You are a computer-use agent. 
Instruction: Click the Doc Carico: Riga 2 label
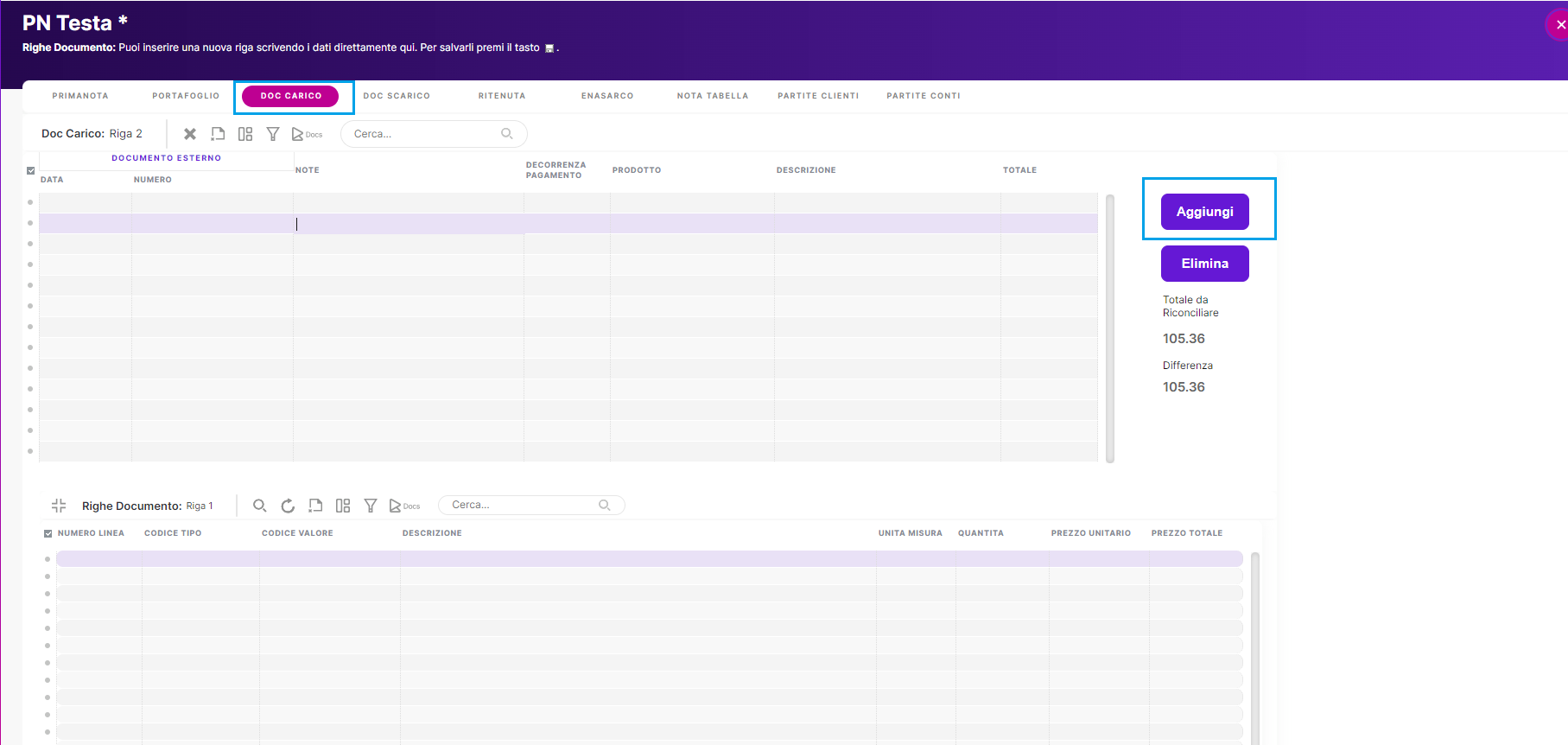[92, 134]
